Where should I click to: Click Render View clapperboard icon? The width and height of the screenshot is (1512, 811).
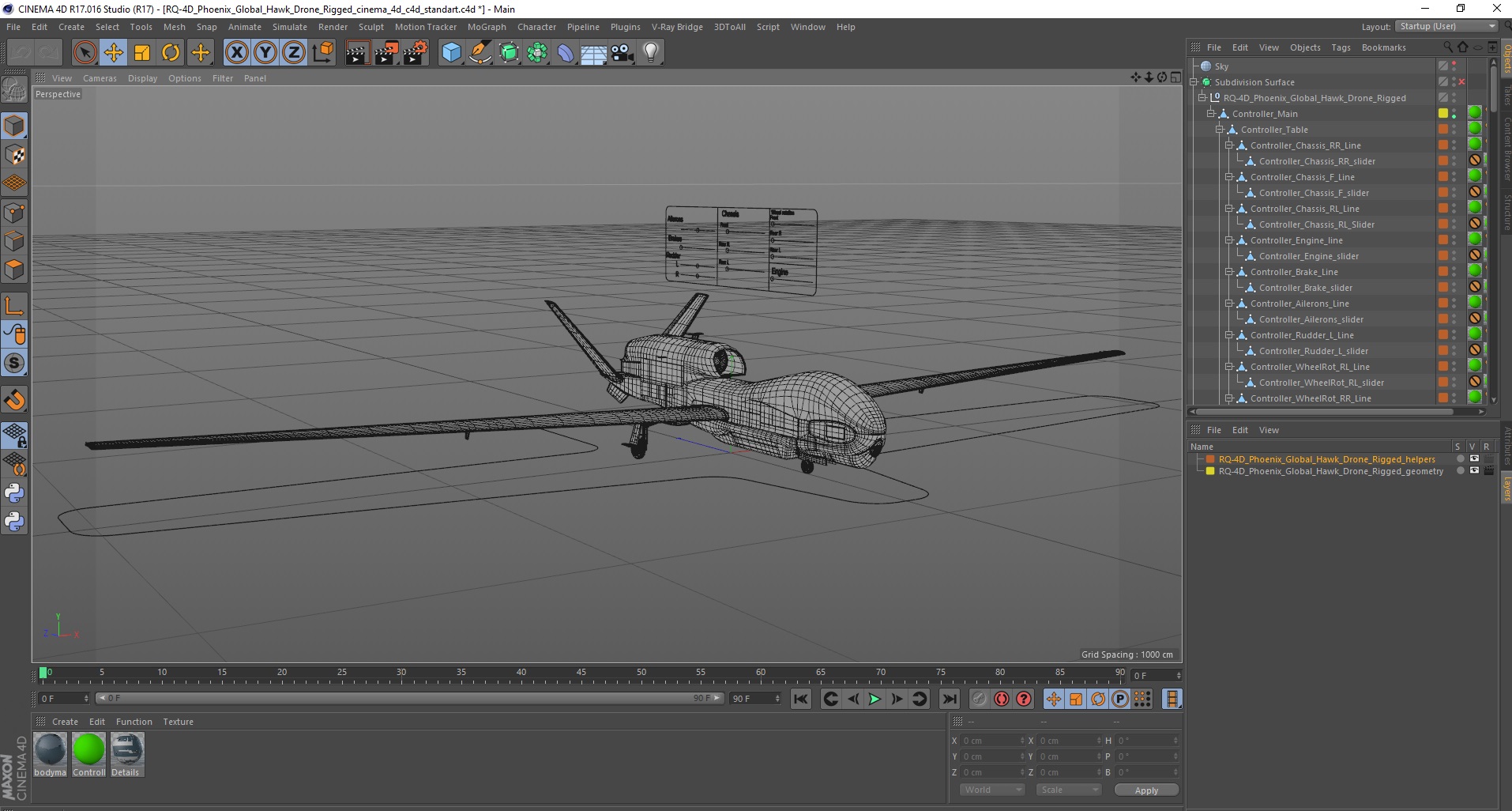[357, 53]
